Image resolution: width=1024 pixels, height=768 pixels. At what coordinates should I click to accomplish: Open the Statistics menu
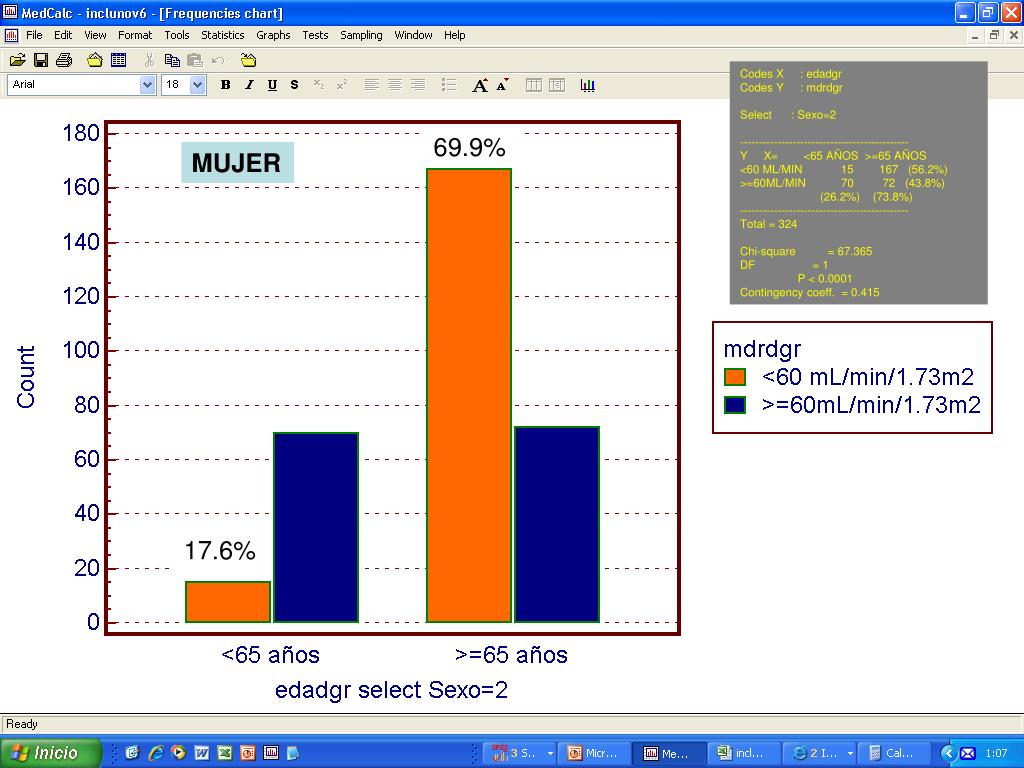click(x=223, y=35)
